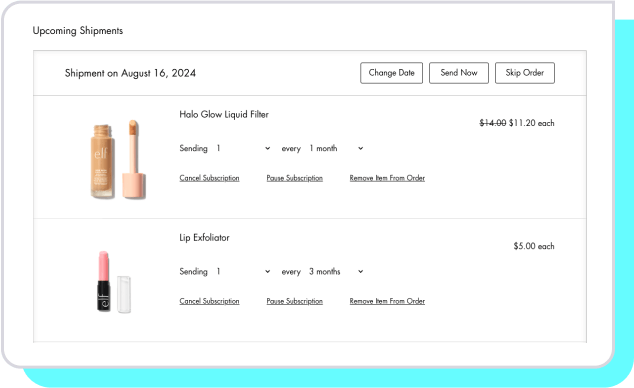The width and height of the screenshot is (634, 388).
Task: Select the Lip Exfoliator product title
Action: (x=204, y=238)
